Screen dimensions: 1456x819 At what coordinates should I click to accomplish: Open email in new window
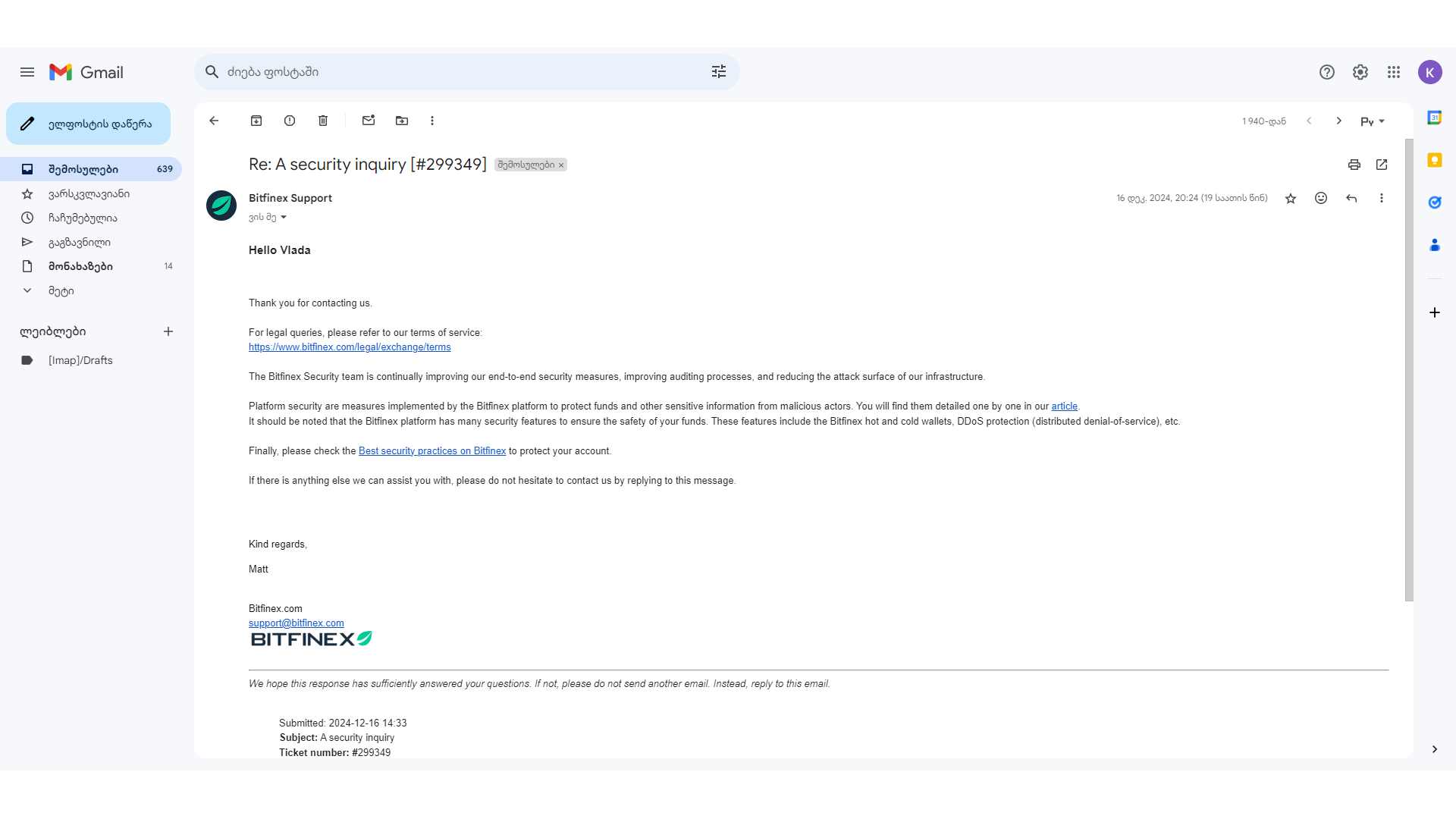tap(1382, 165)
